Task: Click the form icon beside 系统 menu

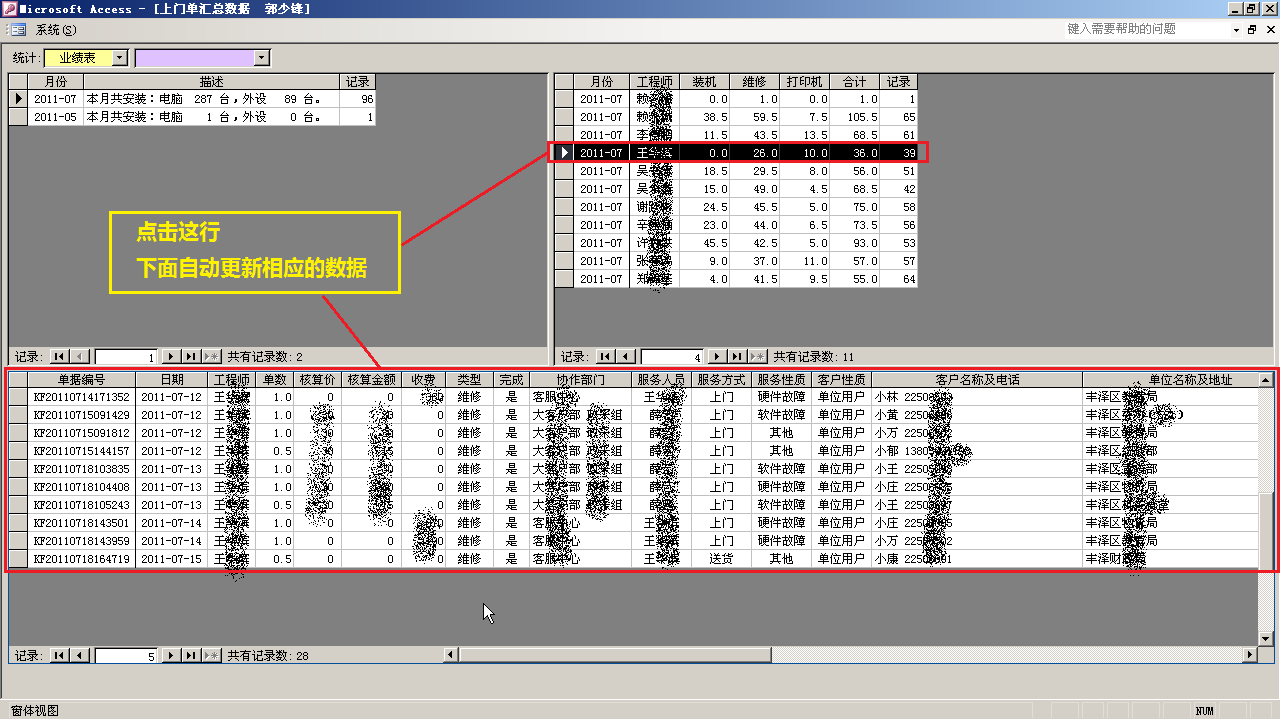Action: point(19,30)
